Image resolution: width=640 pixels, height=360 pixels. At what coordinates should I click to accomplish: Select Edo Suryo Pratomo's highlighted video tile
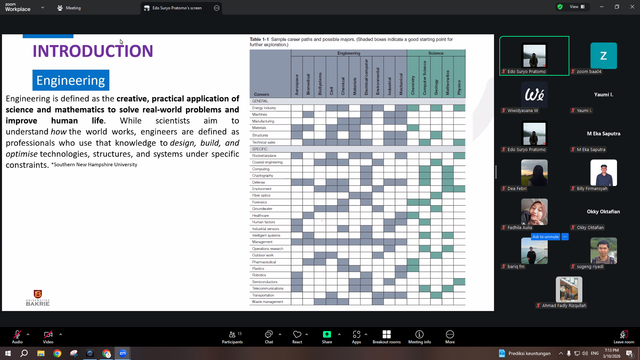coord(534,56)
